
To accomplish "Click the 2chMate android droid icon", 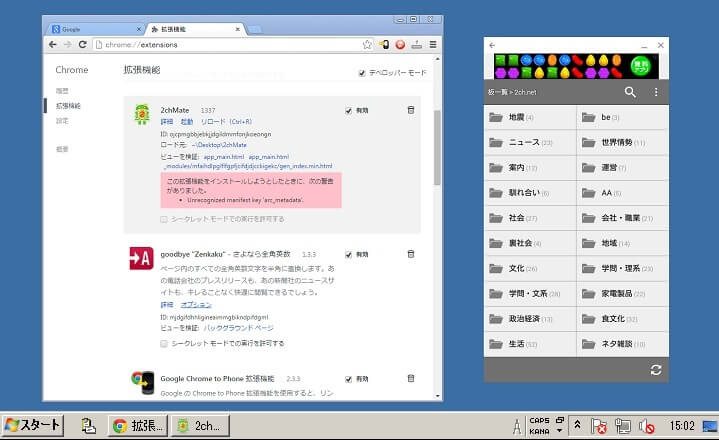I will point(142,114).
